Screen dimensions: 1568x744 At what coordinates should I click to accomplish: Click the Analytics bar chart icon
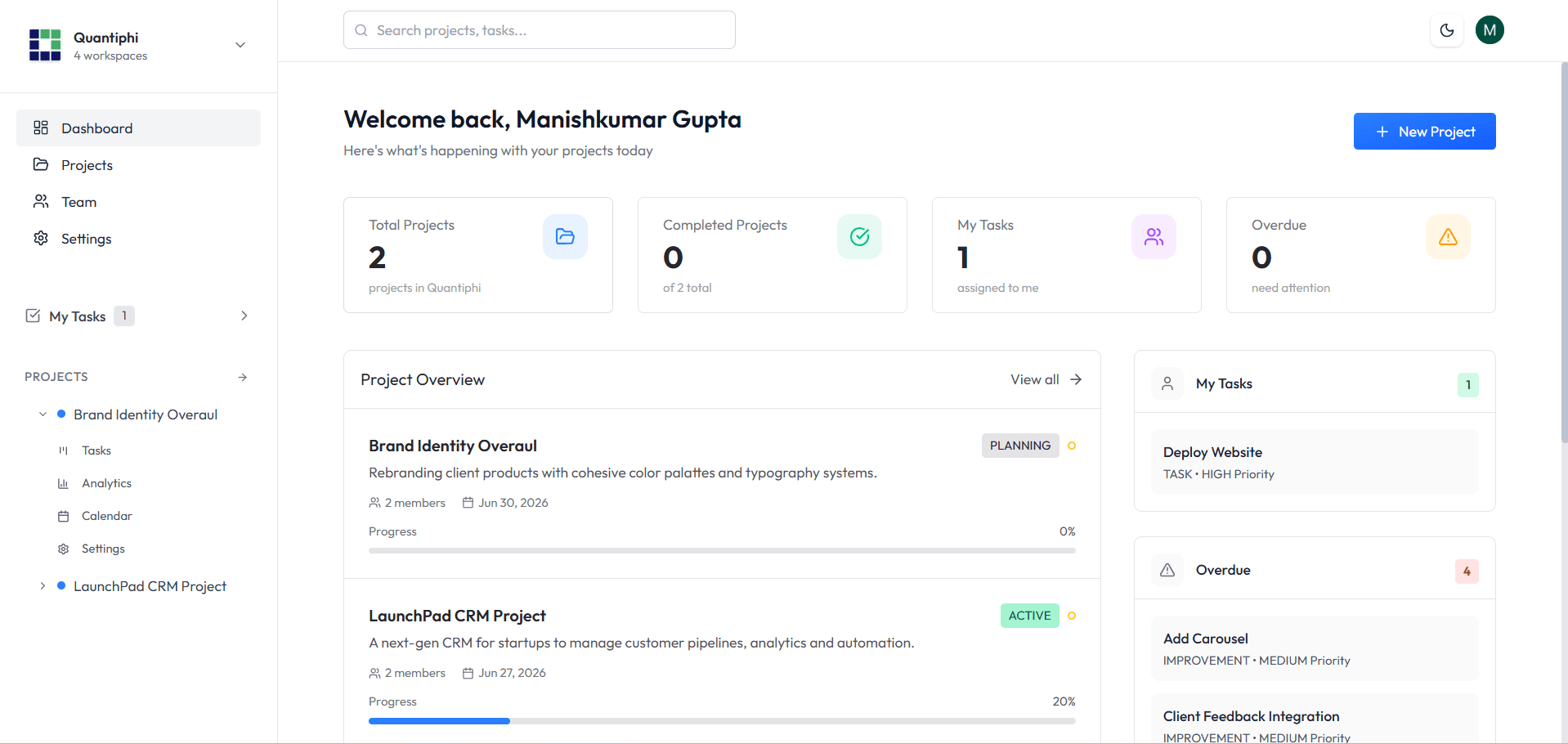(x=63, y=483)
